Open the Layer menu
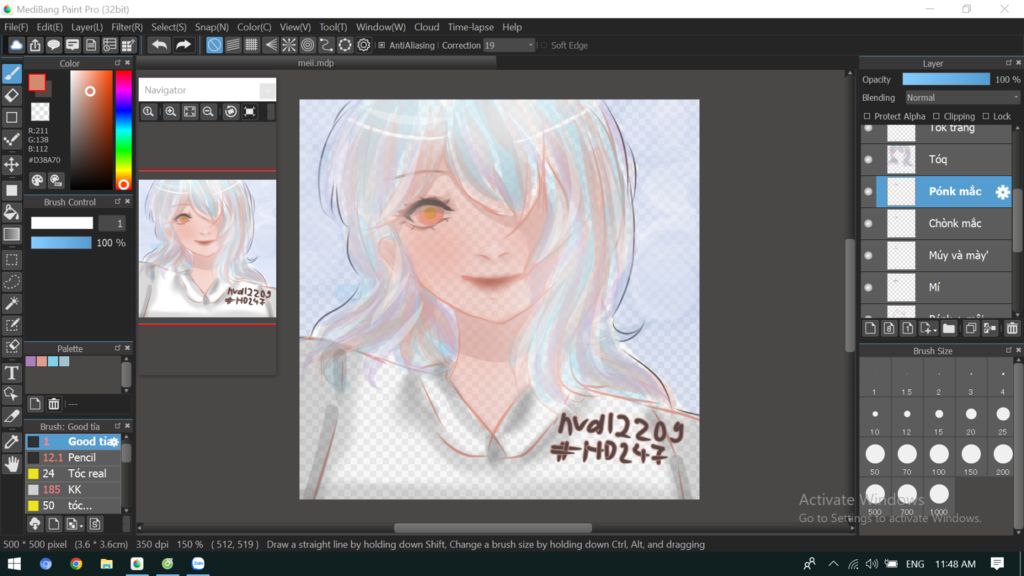Image resolution: width=1024 pixels, height=576 pixels. click(87, 27)
